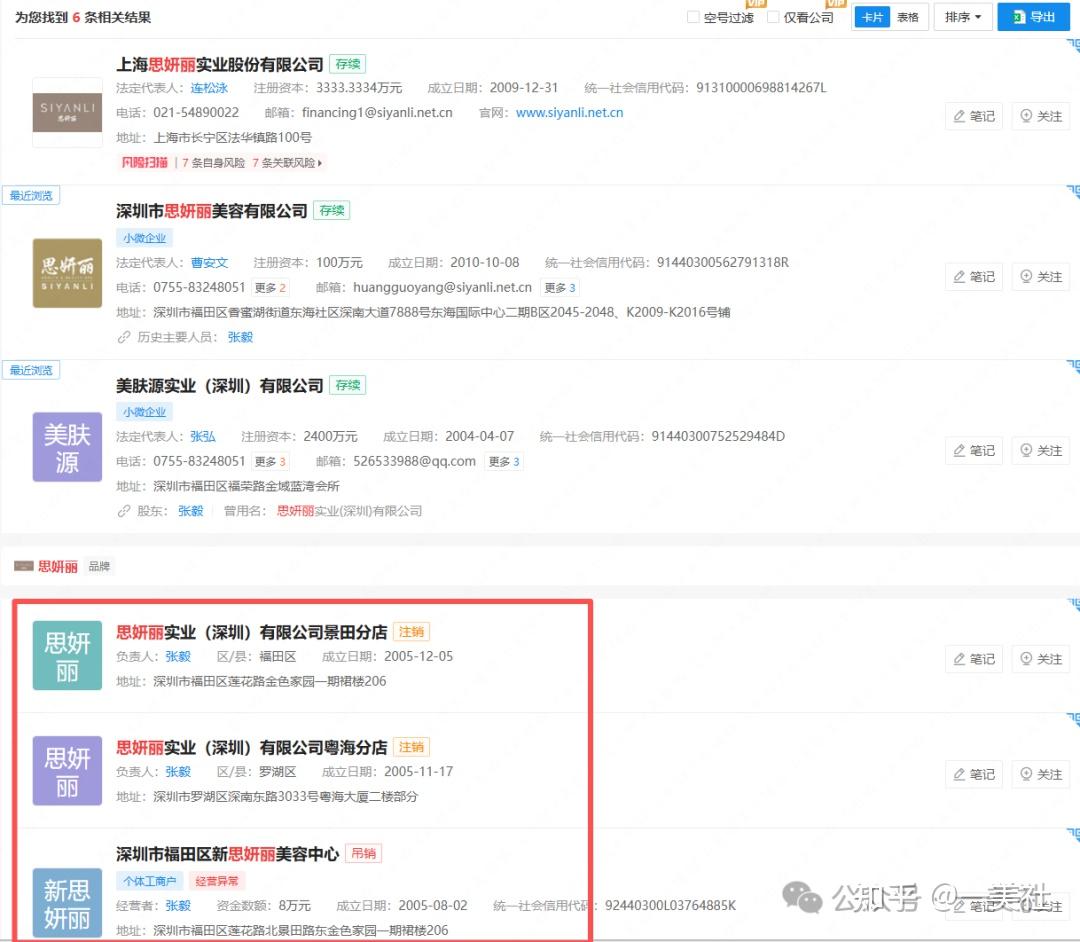Open the 排序 sort dropdown
This screenshot has height=942, width=1080.
[963, 17]
